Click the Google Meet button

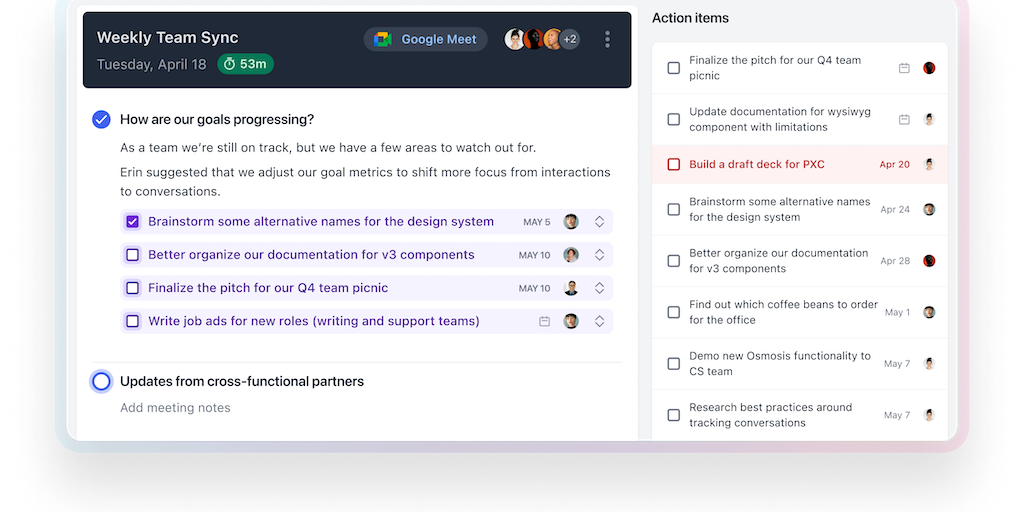coord(426,40)
